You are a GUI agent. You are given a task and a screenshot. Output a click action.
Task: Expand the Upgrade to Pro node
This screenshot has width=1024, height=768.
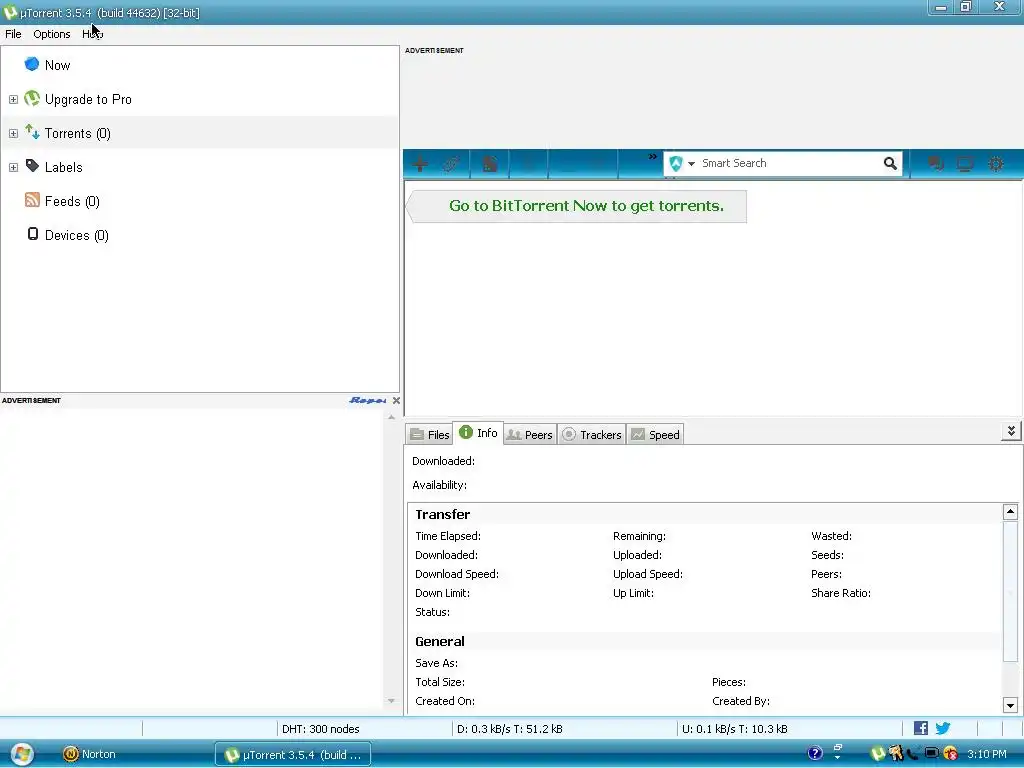click(x=13, y=99)
